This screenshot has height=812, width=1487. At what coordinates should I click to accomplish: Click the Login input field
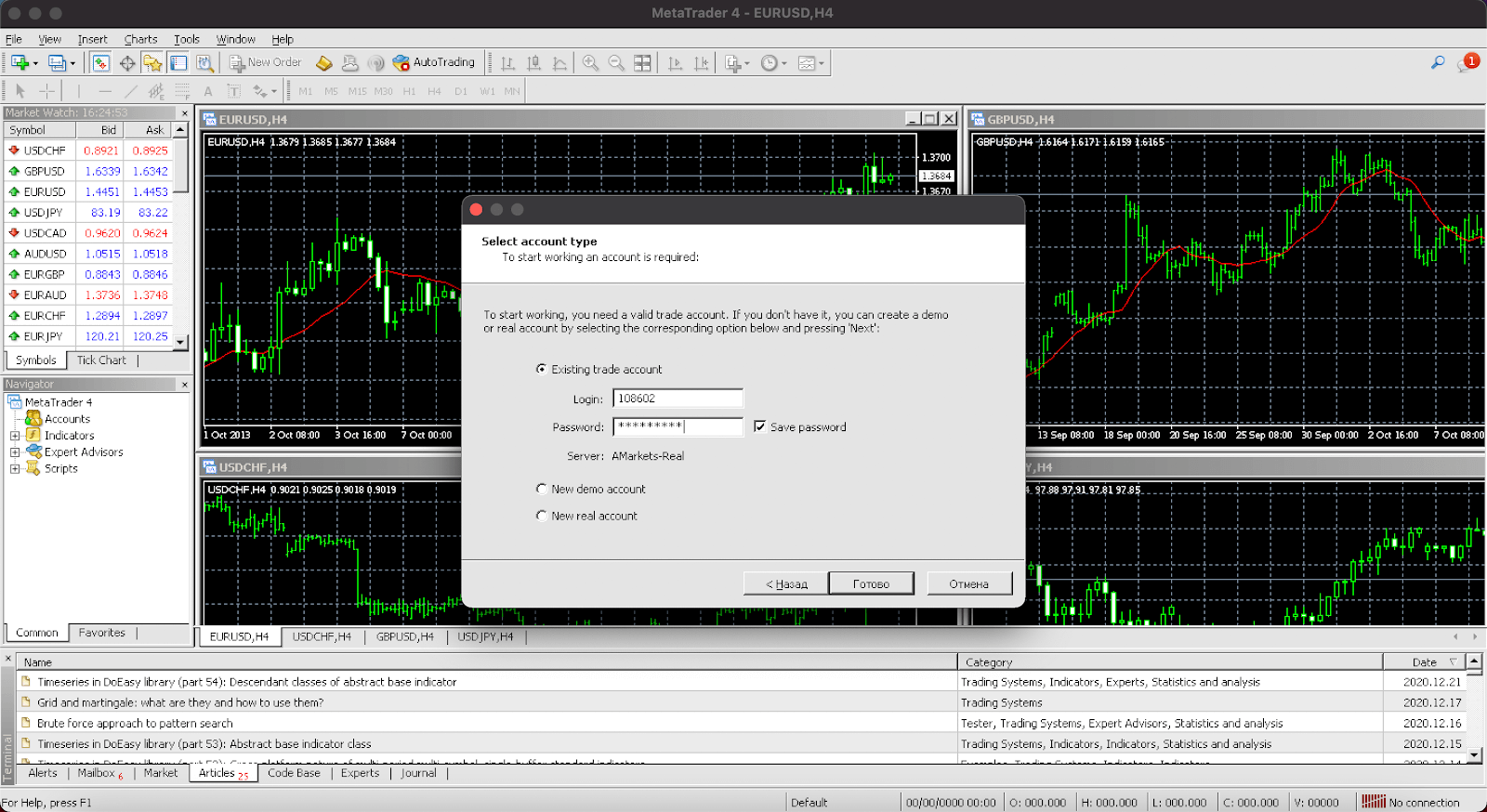pos(678,399)
